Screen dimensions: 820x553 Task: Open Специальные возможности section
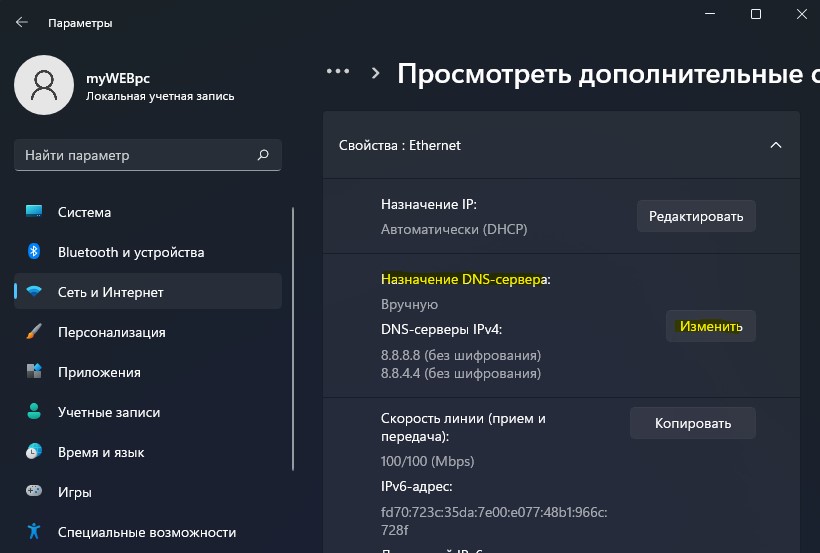[x=148, y=532]
